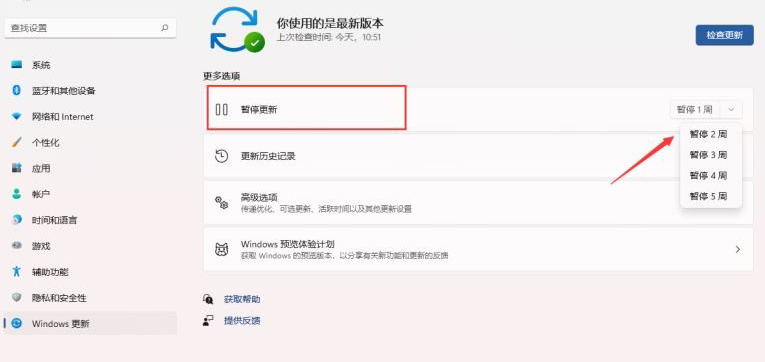This screenshot has width=765, height=362.
Task: Click the 你使用的是最新版本 status heading
Action: [x=330, y=22]
